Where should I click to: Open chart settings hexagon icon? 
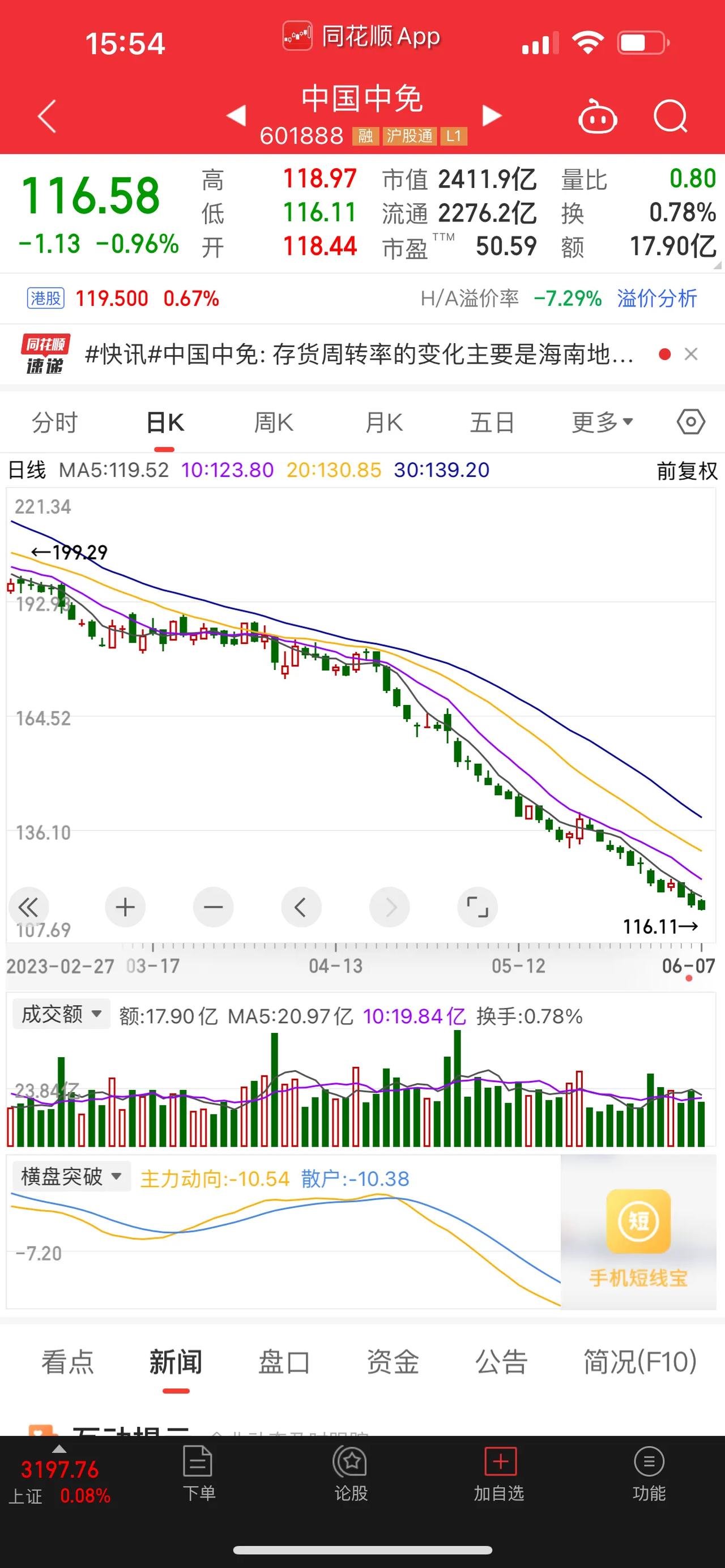691,422
